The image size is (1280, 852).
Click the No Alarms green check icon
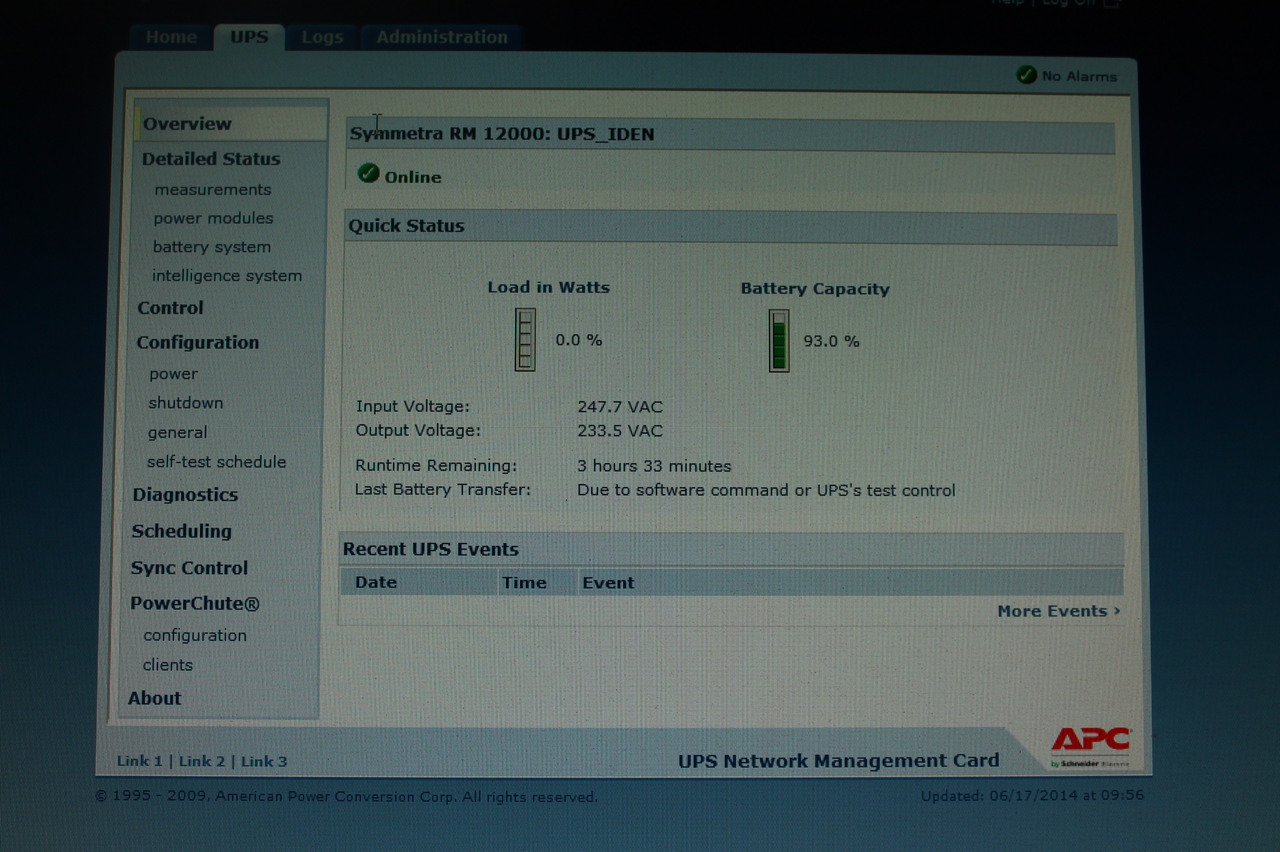click(1026, 74)
